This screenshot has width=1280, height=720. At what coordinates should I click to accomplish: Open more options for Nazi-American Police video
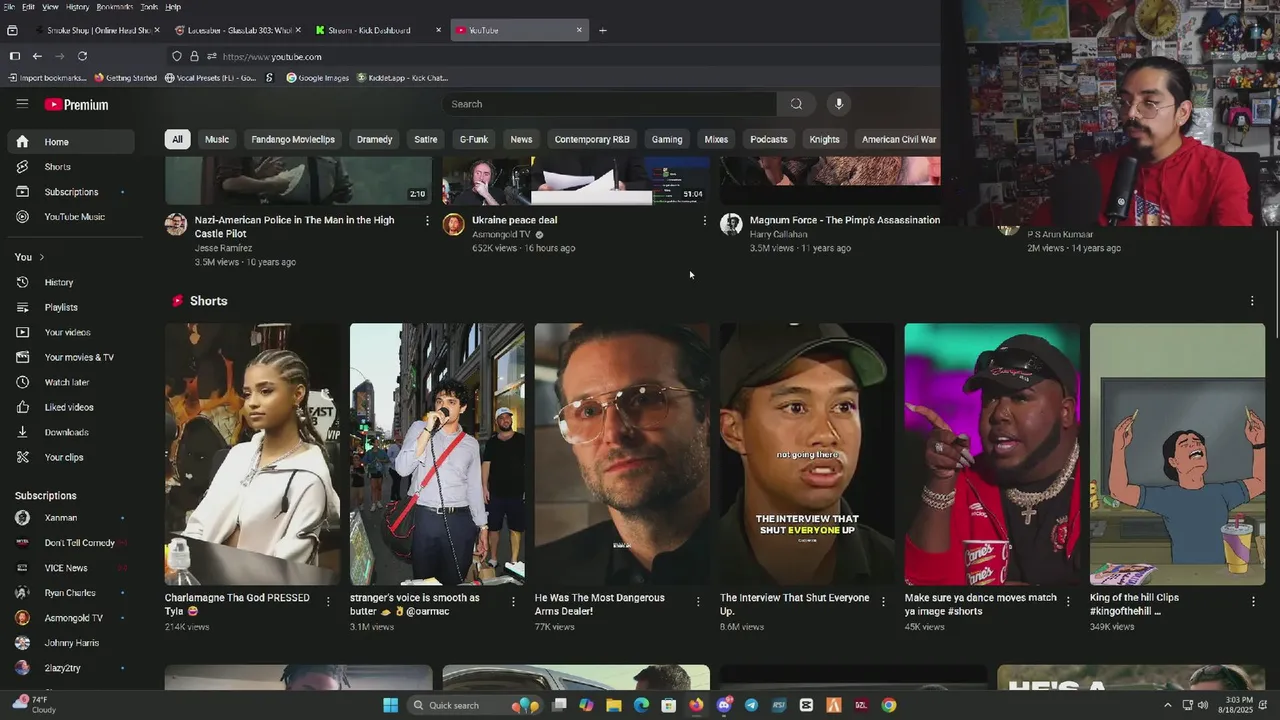tap(428, 220)
